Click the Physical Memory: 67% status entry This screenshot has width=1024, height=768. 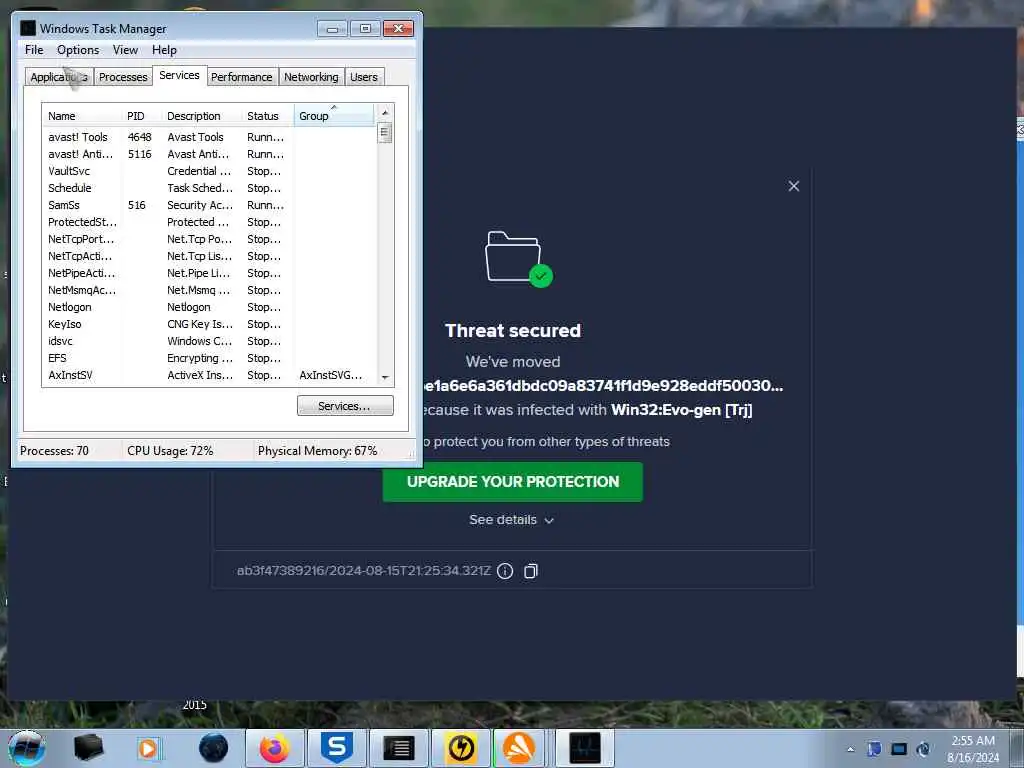(317, 451)
